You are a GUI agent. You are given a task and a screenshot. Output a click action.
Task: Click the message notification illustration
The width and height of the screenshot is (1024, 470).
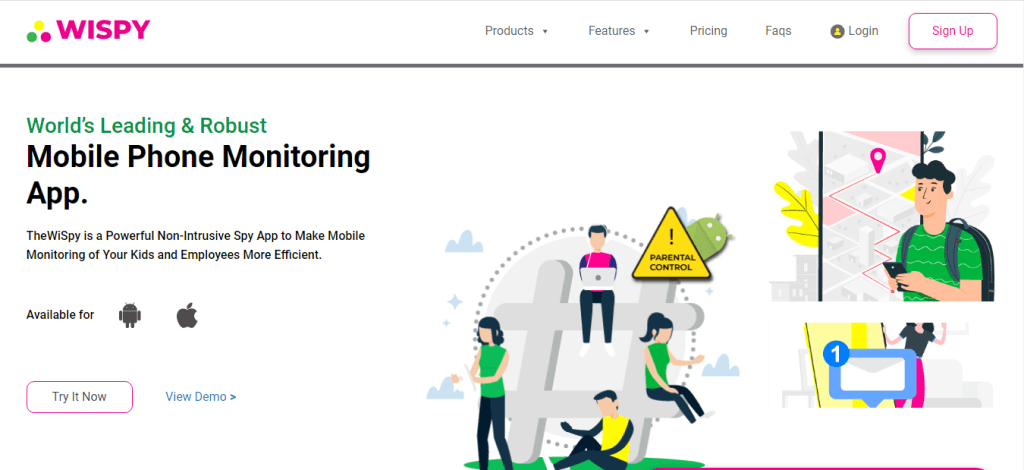(880, 365)
